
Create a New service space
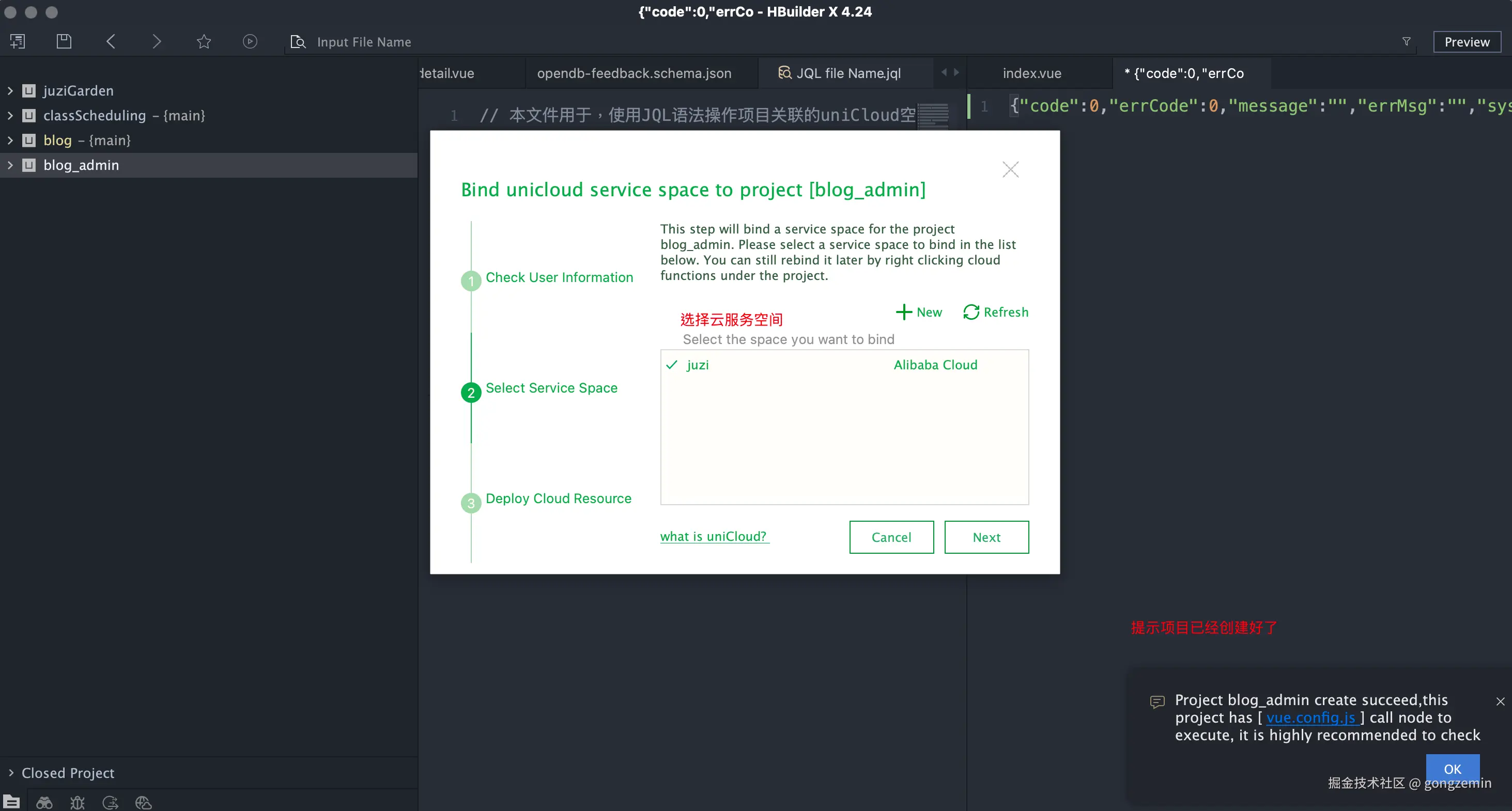[919, 312]
